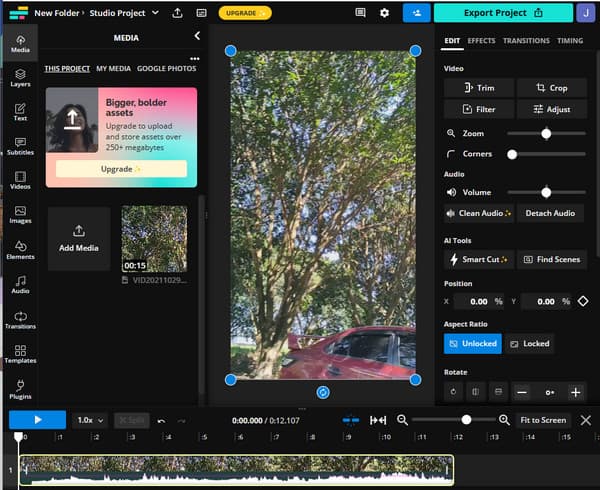Open the playback speed 1.0x dropdown
Screen dimensions: 600x490
pos(90,420)
